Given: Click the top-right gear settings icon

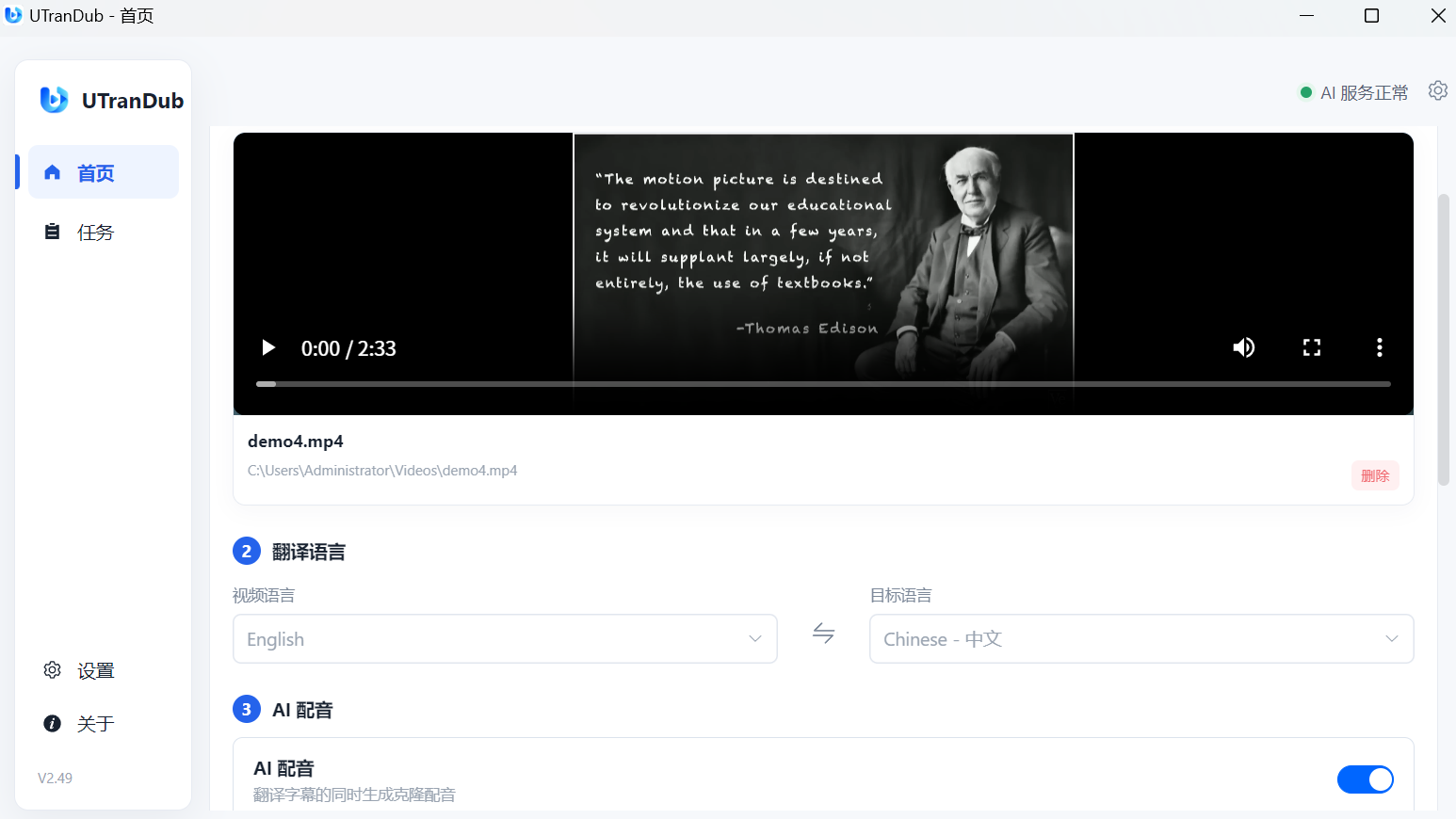Looking at the screenshot, I should point(1437,91).
